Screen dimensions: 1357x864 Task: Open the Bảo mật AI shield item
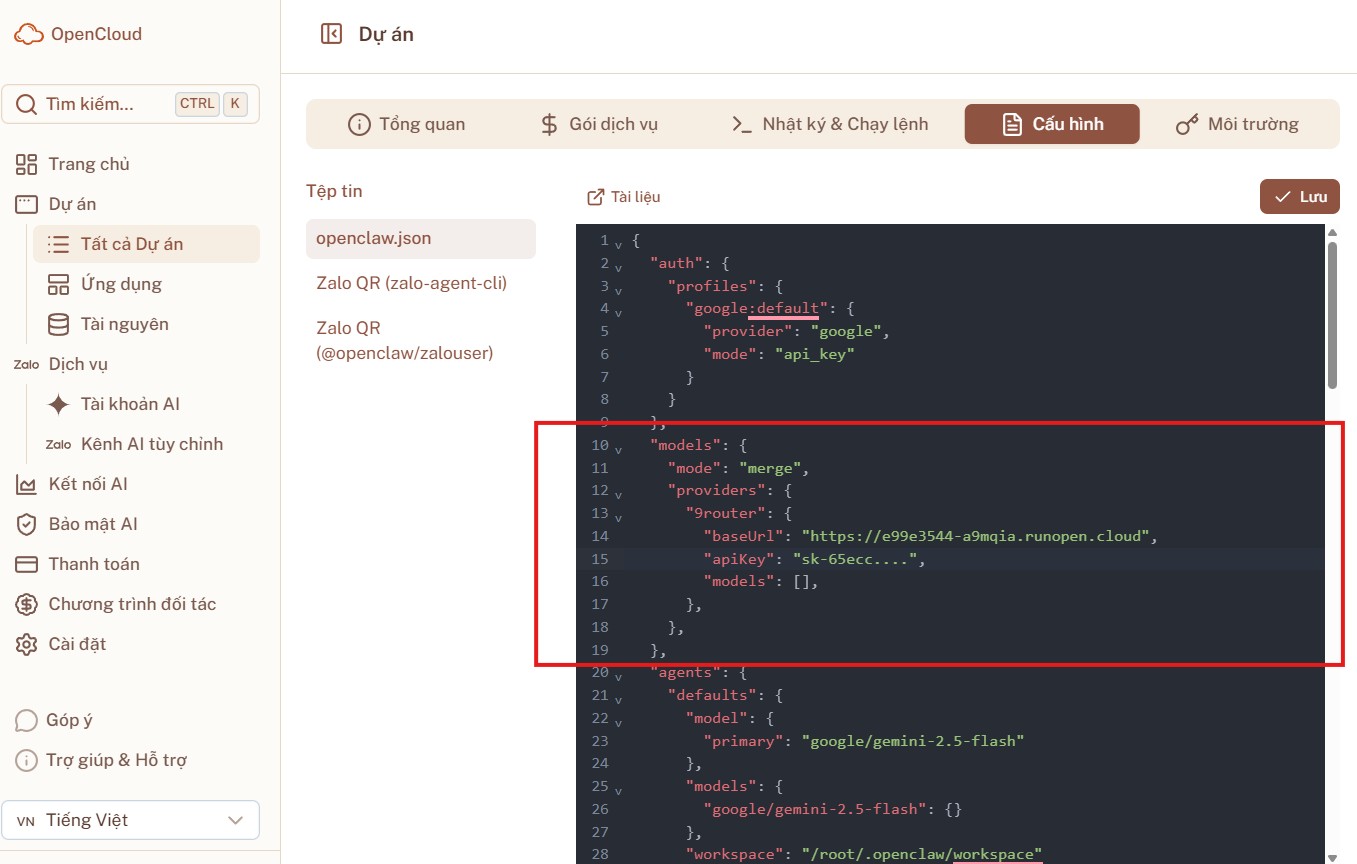pos(93,524)
